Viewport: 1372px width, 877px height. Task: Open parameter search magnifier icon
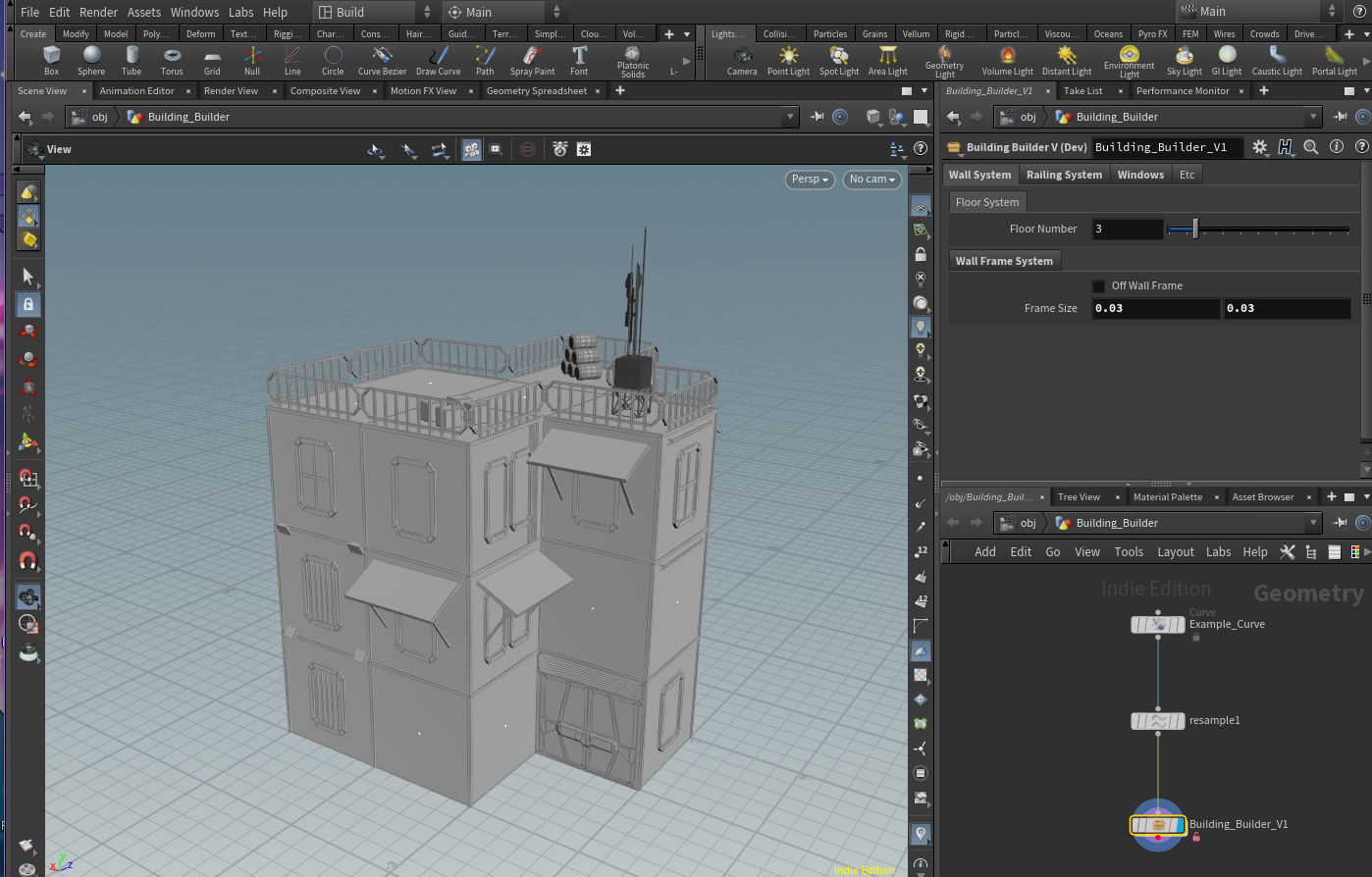tap(1310, 147)
